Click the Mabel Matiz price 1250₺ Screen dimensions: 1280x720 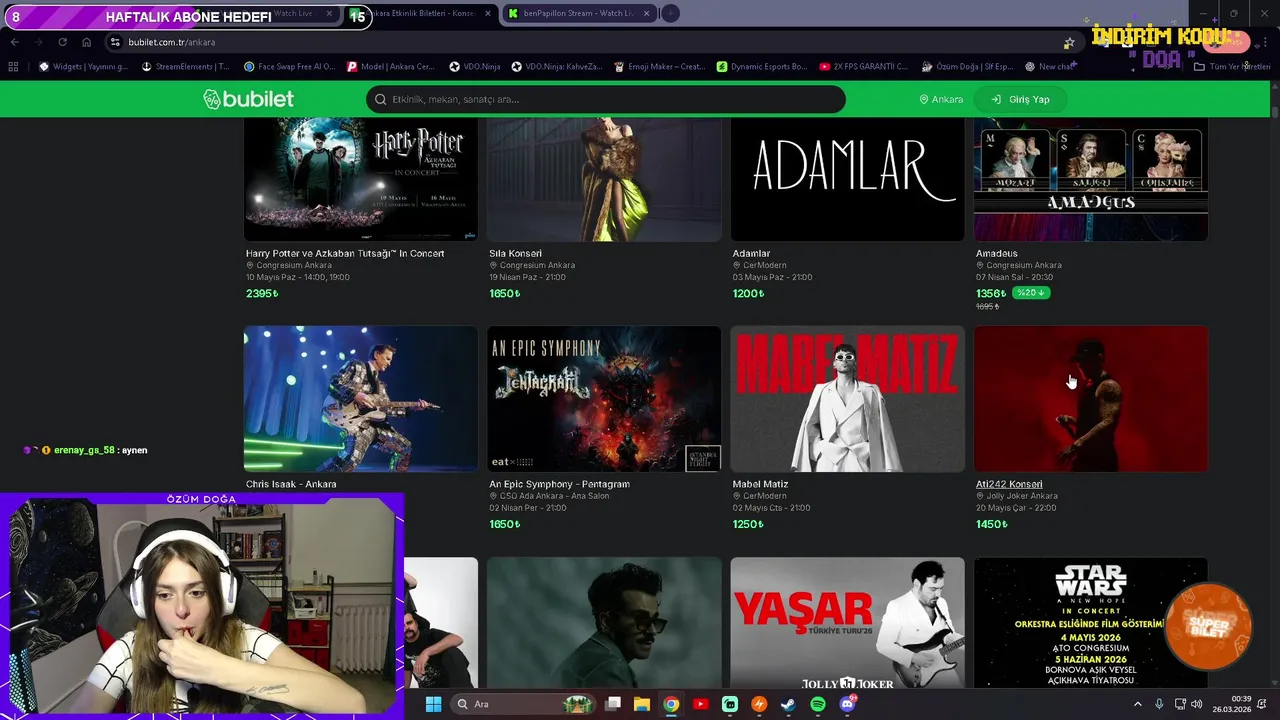click(x=748, y=524)
